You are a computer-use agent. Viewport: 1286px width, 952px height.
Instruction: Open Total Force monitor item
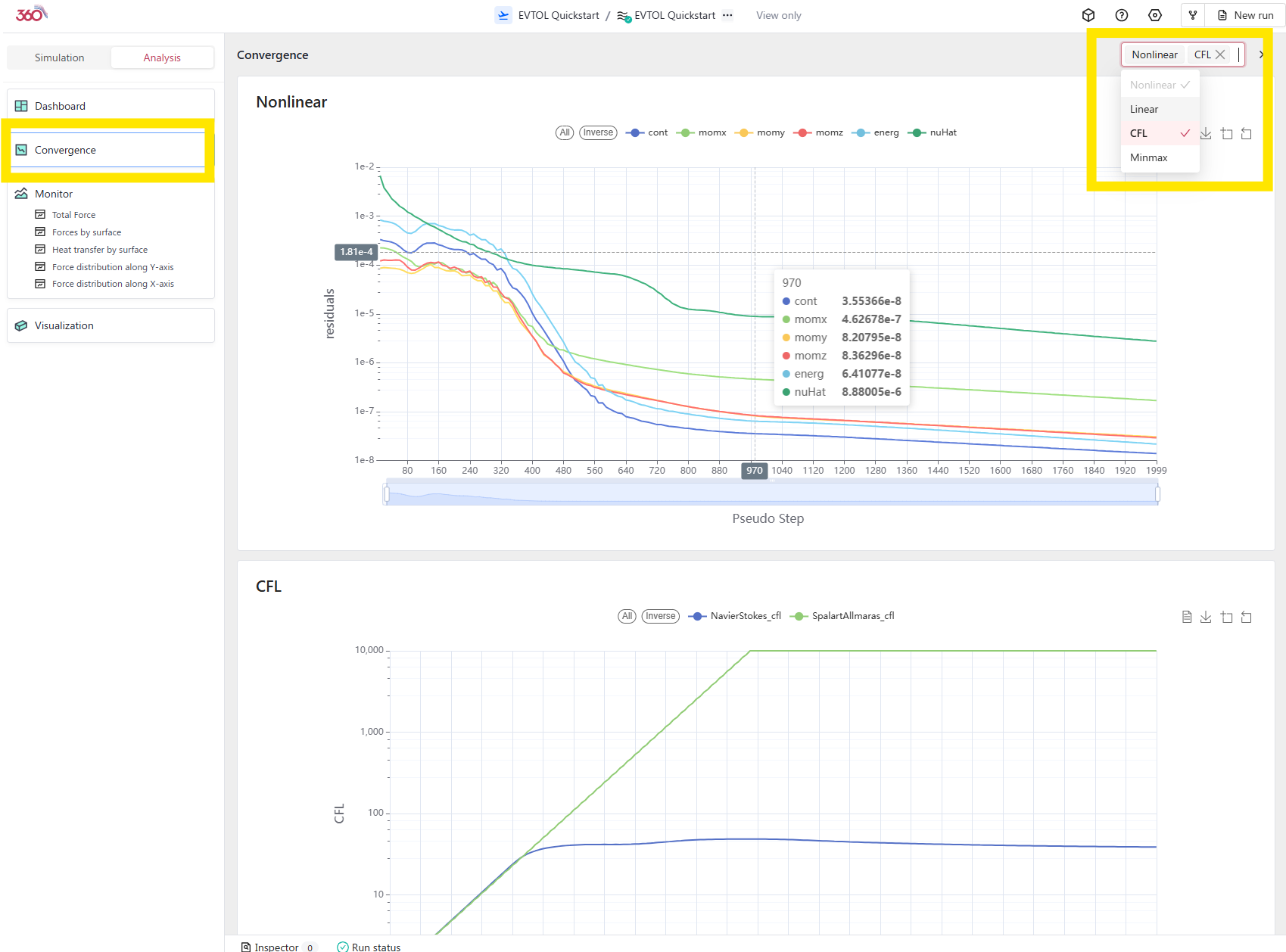pyautogui.click(x=73, y=215)
